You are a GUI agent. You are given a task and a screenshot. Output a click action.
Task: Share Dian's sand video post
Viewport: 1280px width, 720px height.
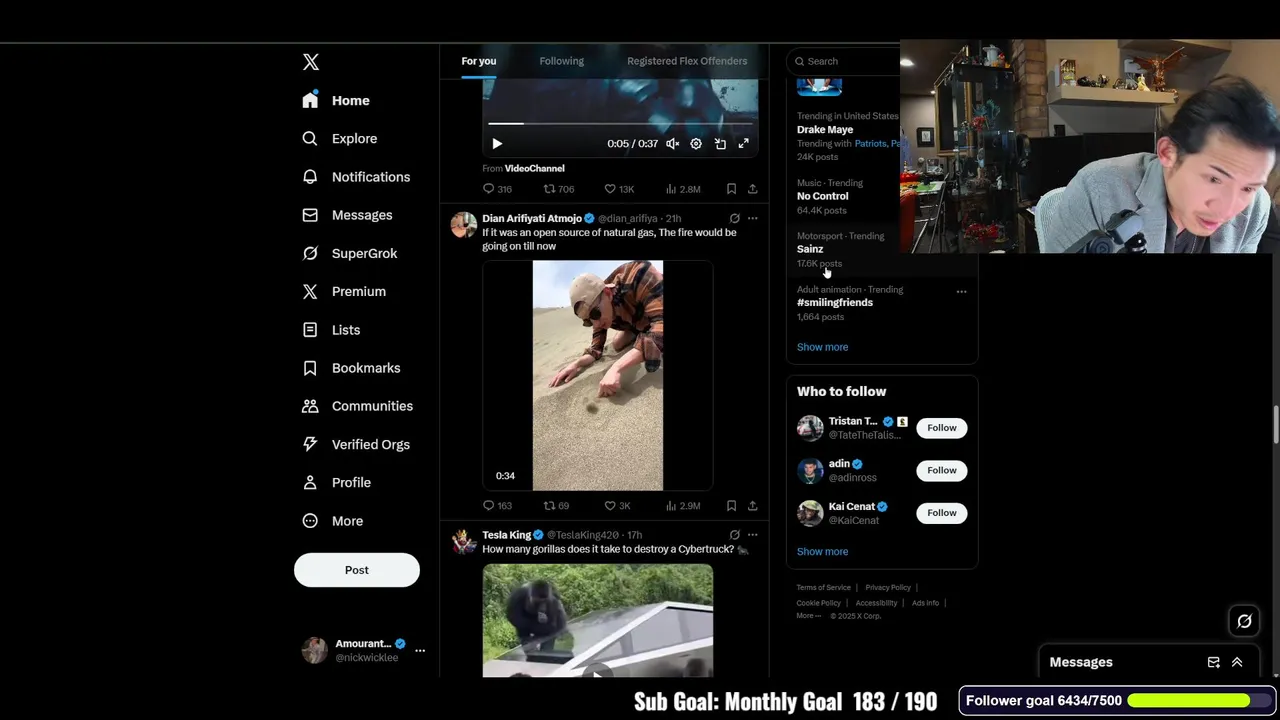[x=752, y=506]
